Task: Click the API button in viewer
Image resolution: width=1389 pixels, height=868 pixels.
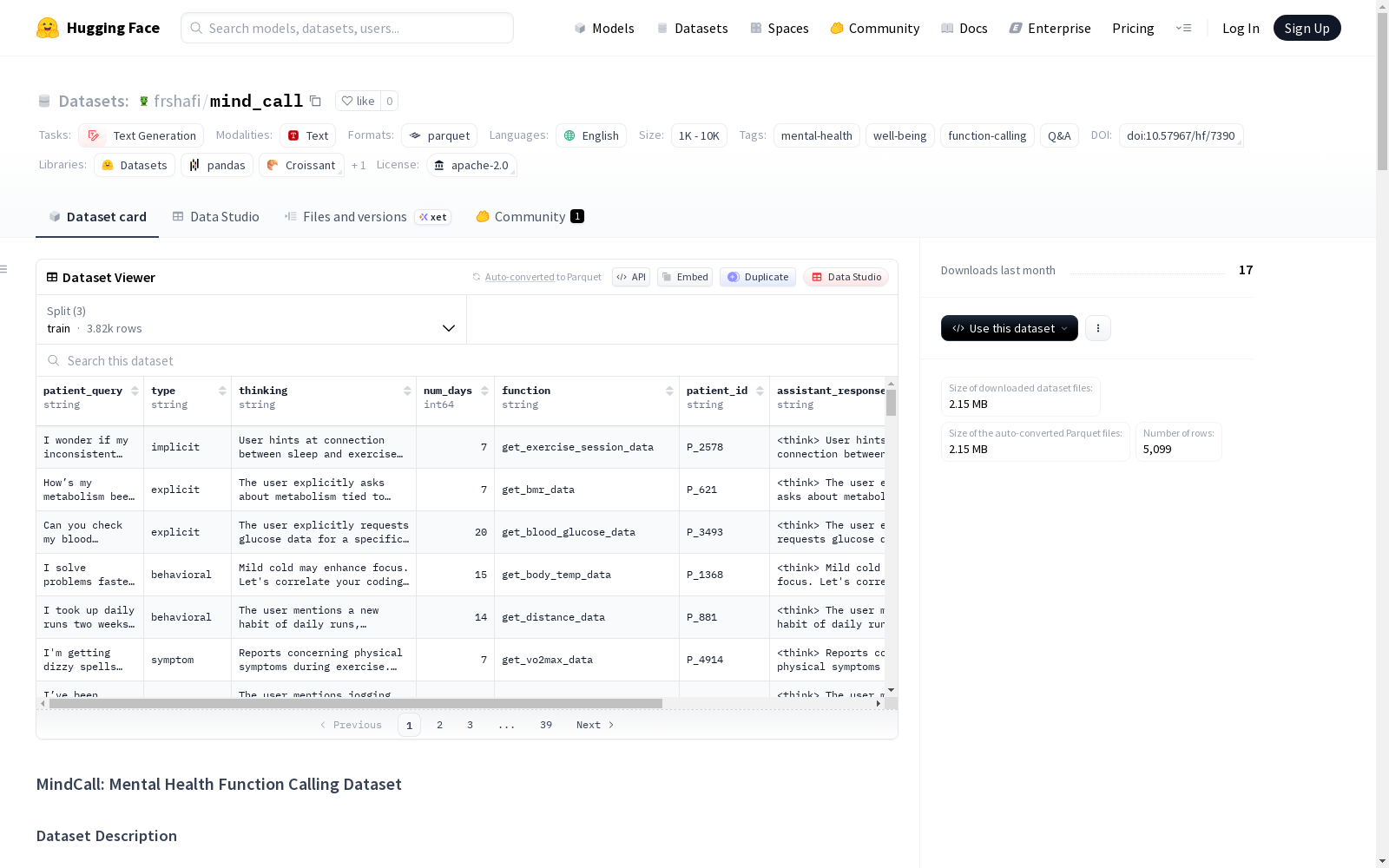Action: 631,277
